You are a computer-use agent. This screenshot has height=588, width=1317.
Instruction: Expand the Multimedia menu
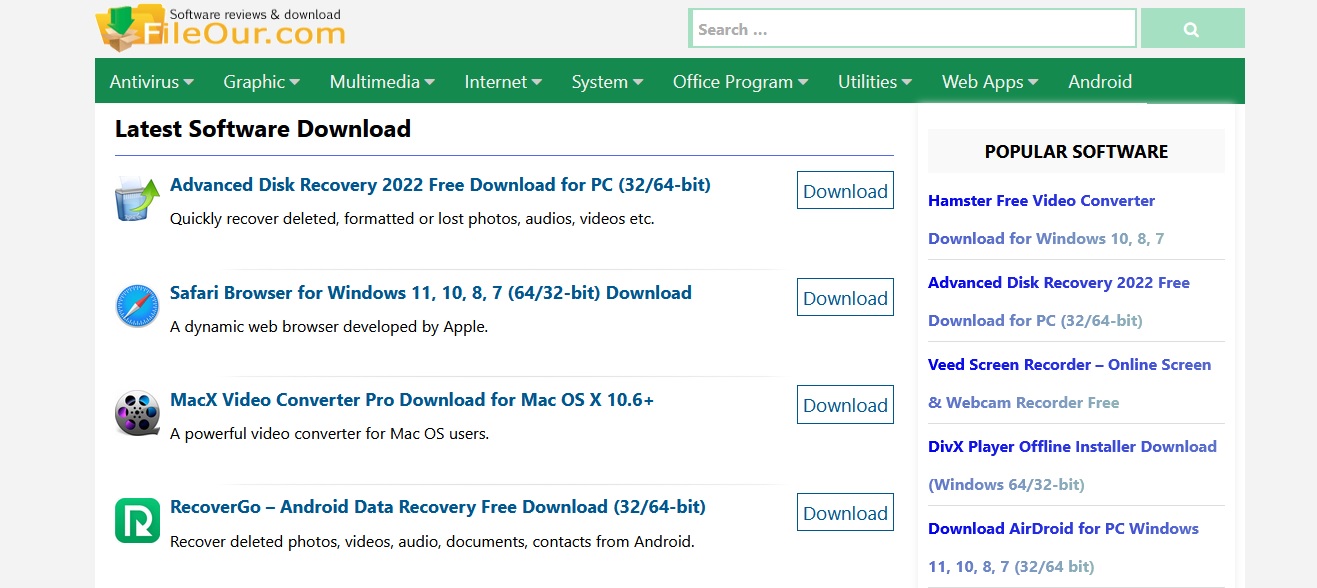pos(383,82)
